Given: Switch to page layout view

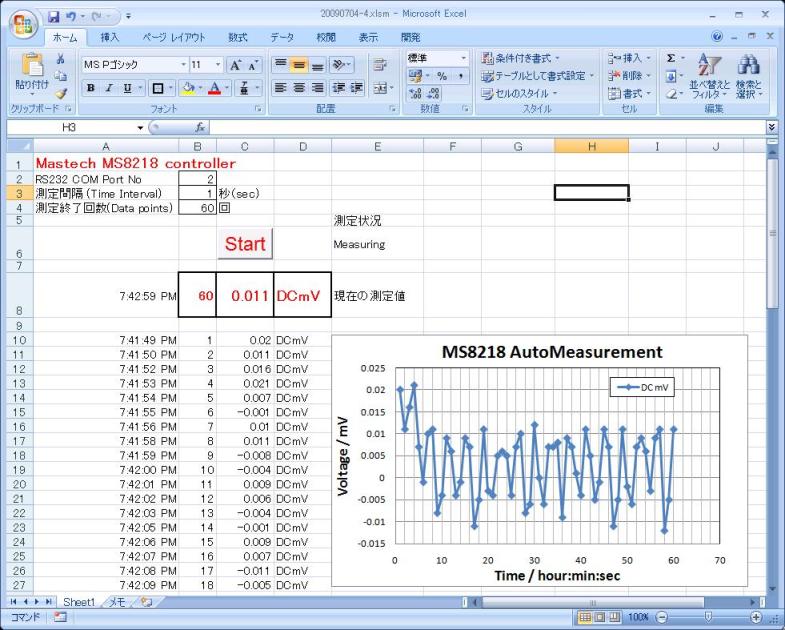Looking at the screenshot, I should point(599,617).
